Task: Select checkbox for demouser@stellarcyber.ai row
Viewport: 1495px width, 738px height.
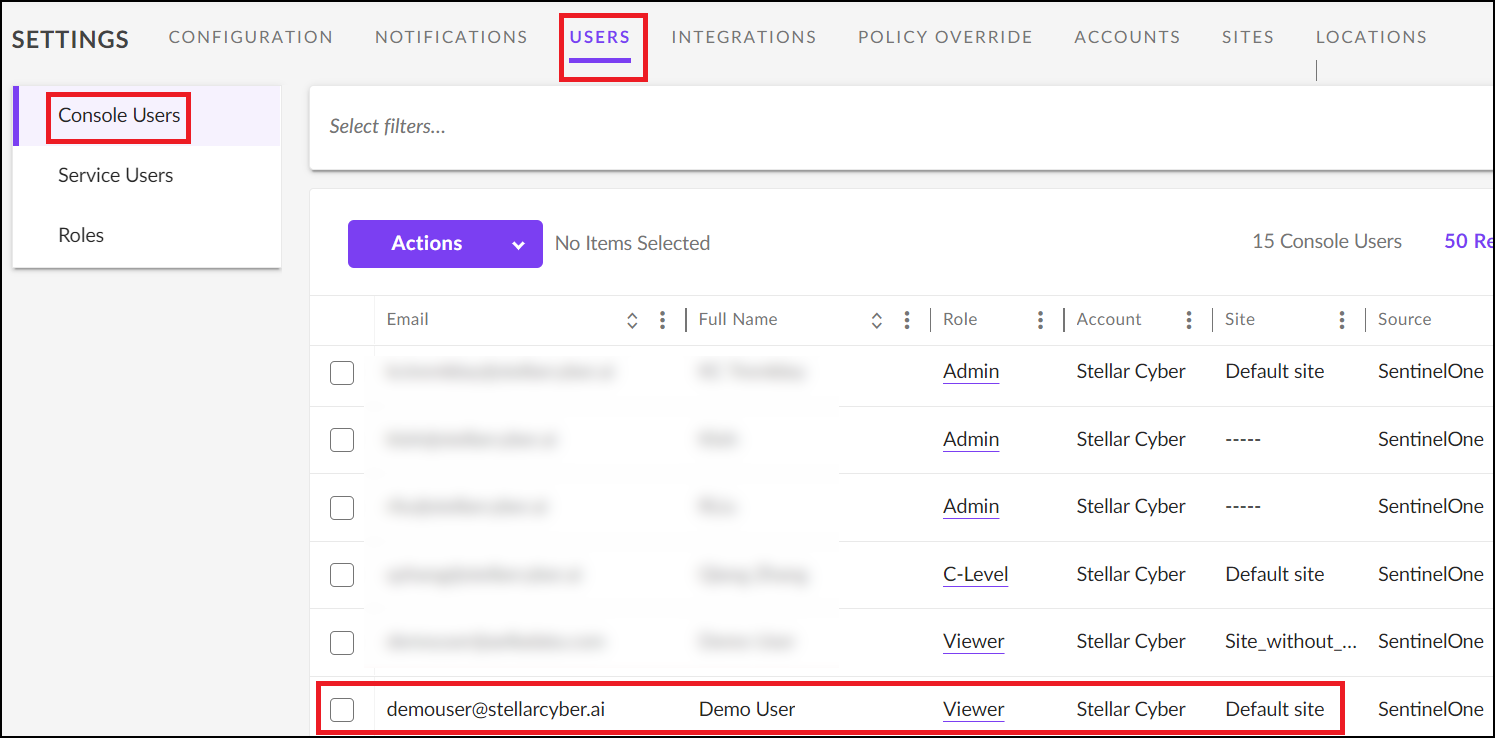Action: pos(342,710)
